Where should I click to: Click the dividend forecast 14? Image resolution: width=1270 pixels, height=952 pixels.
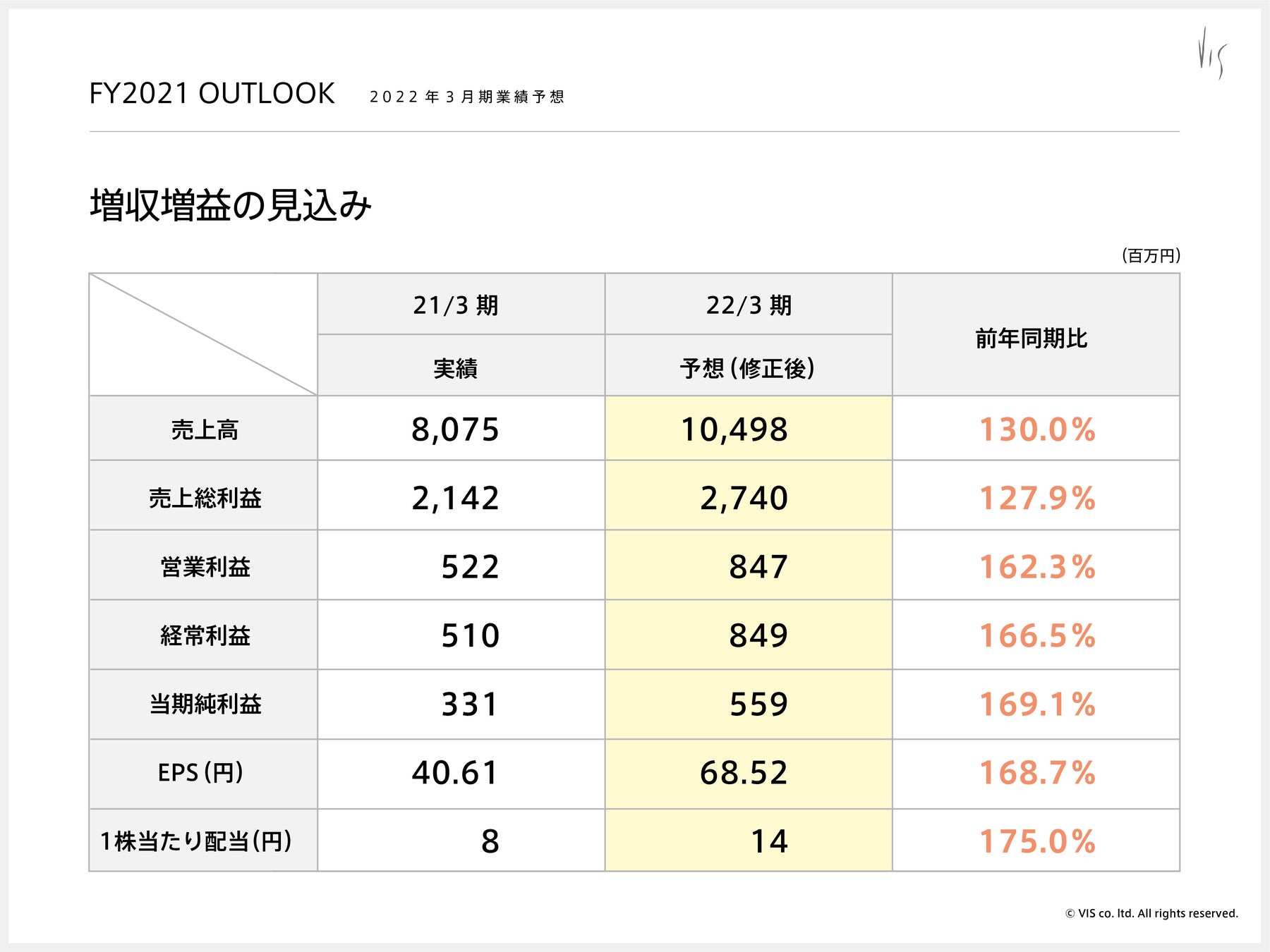point(769,841)
